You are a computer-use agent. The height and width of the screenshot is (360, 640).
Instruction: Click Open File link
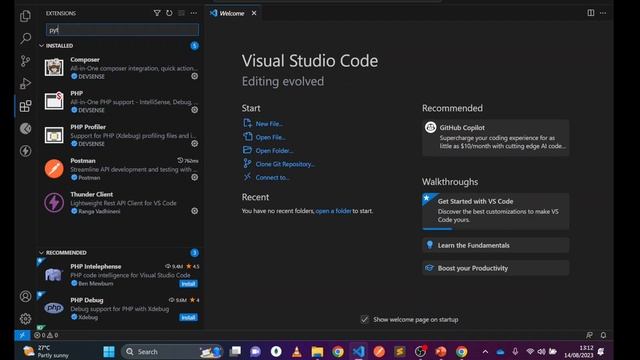coord(270,137)
